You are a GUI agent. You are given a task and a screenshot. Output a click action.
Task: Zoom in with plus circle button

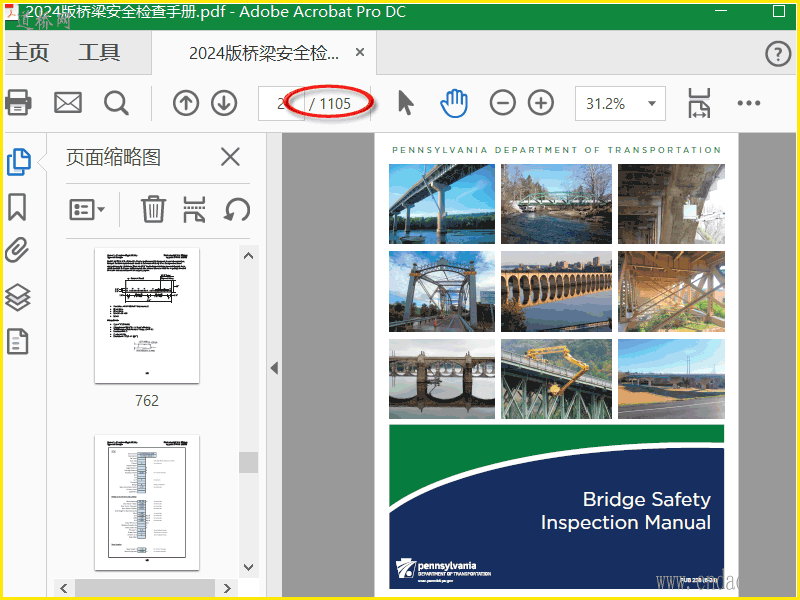pyautogui.click(x=541, y=103)
